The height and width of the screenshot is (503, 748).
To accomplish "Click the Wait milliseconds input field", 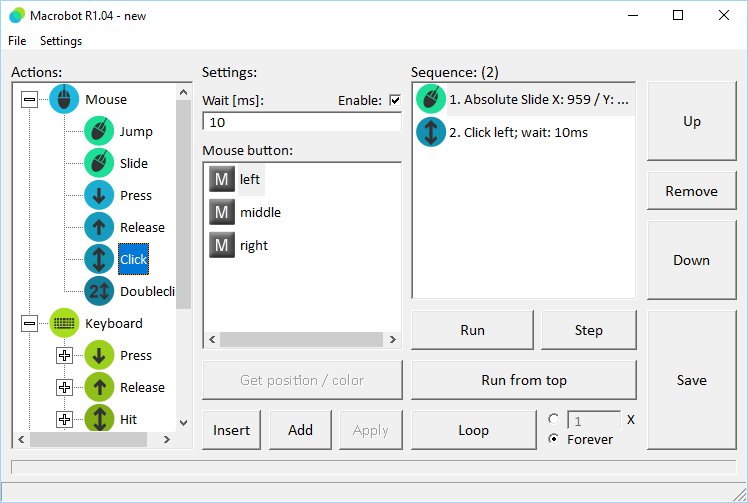I will tap(301, 122).
